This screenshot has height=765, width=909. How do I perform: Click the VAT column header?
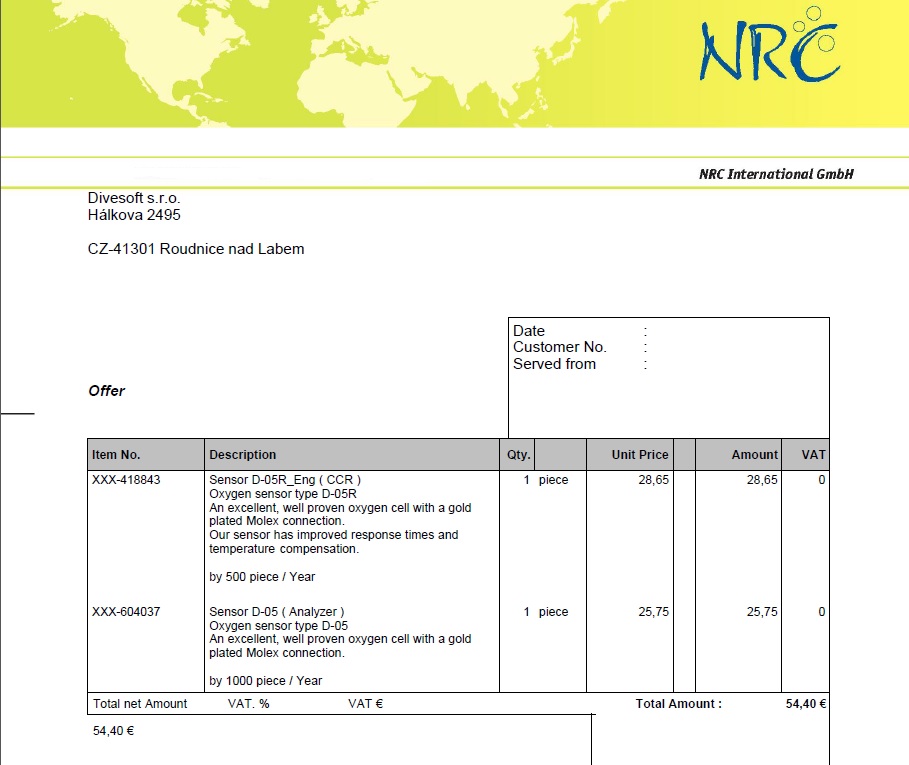tap(813, 455)
